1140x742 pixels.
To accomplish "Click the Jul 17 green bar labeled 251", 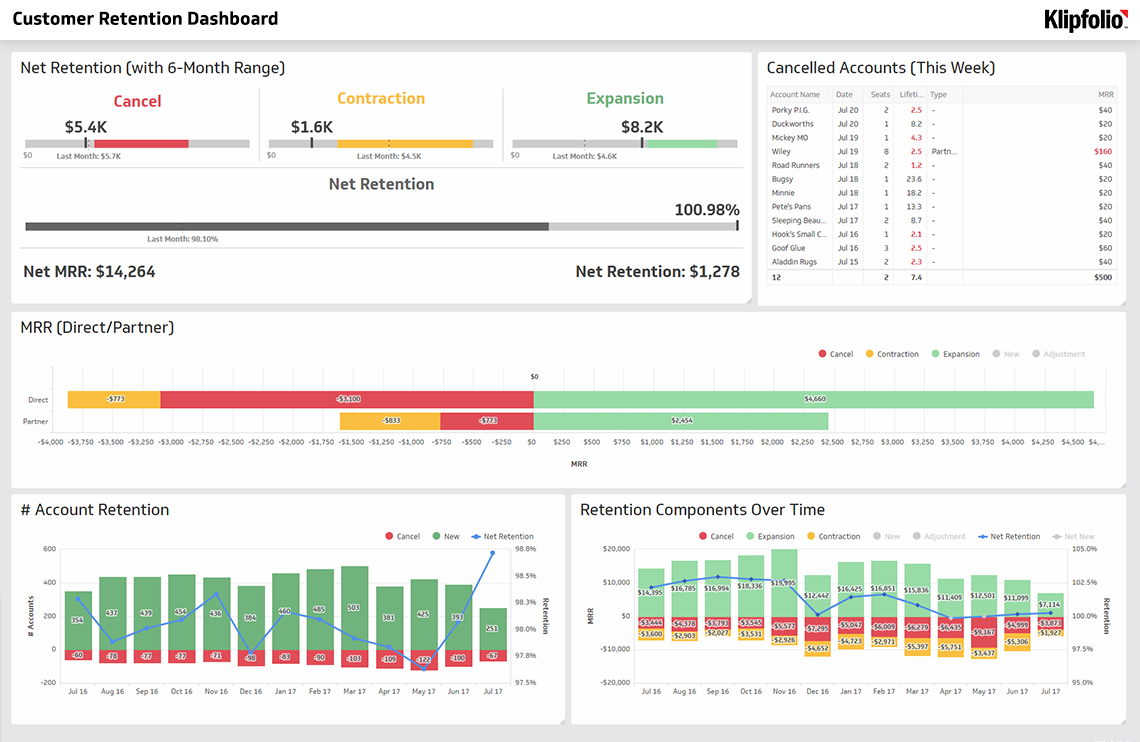I will (493, 629).
